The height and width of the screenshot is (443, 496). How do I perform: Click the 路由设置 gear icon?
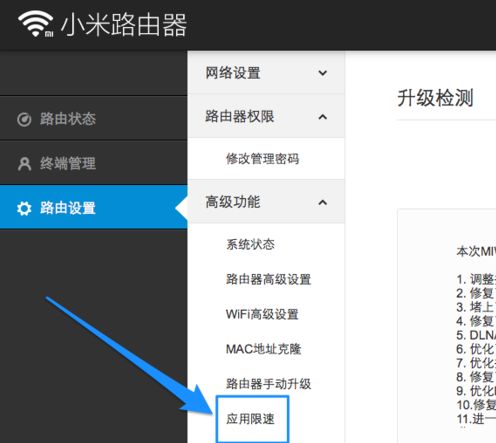(24, 208)
